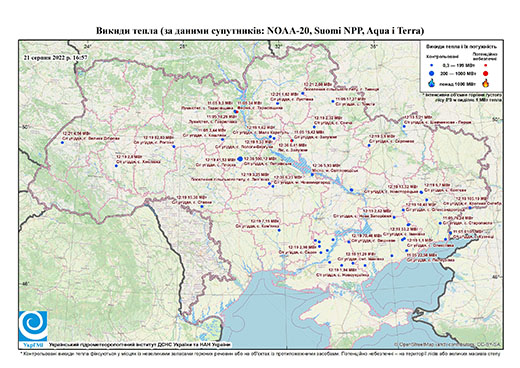Click the УкрГМІ spiral logo
The width and height of the screenshot is (520, 368).
point(33,326)
